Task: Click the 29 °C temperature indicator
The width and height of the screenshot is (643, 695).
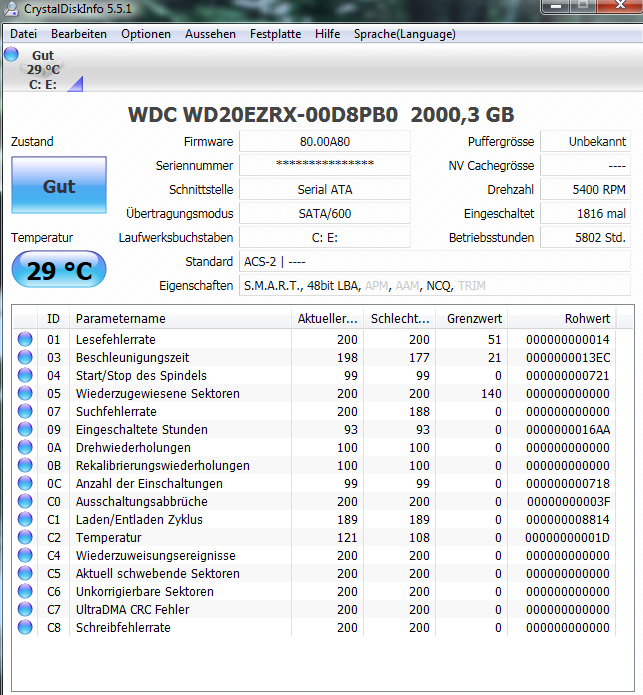Action: point(59,269)
